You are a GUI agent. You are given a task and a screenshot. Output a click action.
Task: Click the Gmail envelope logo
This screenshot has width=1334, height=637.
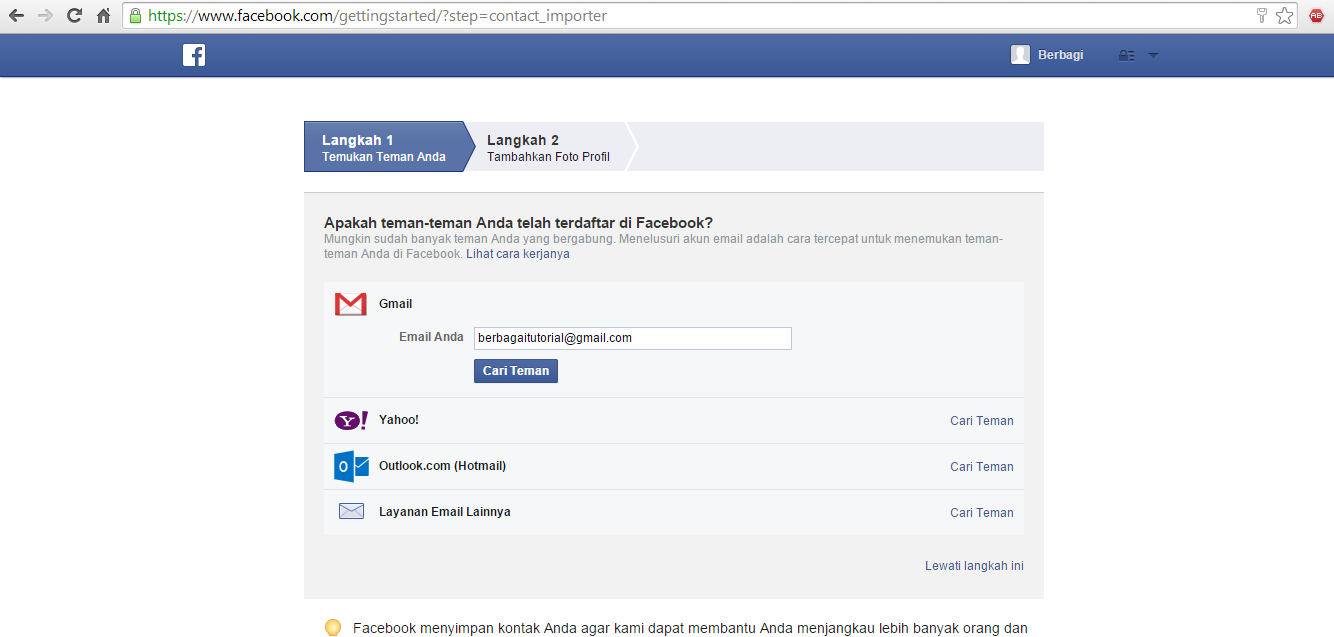(x=351, y=304)
